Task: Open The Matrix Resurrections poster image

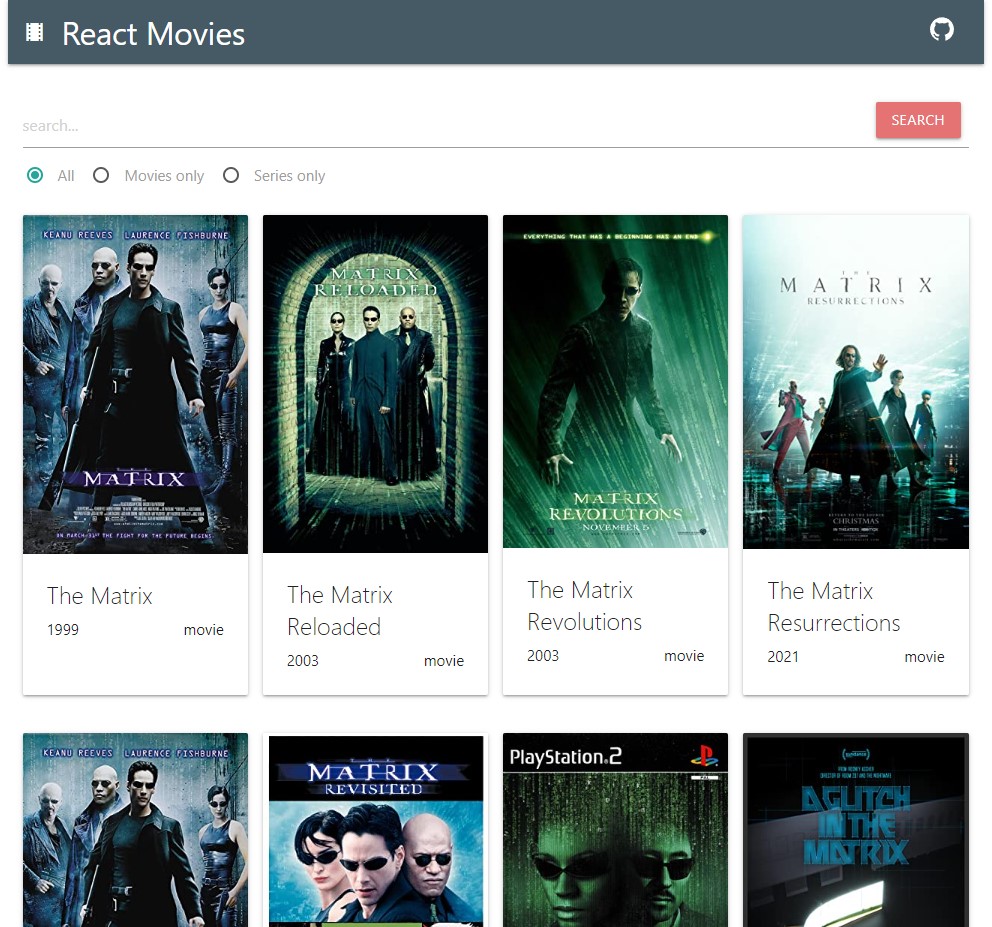Action: pos(855,382)
